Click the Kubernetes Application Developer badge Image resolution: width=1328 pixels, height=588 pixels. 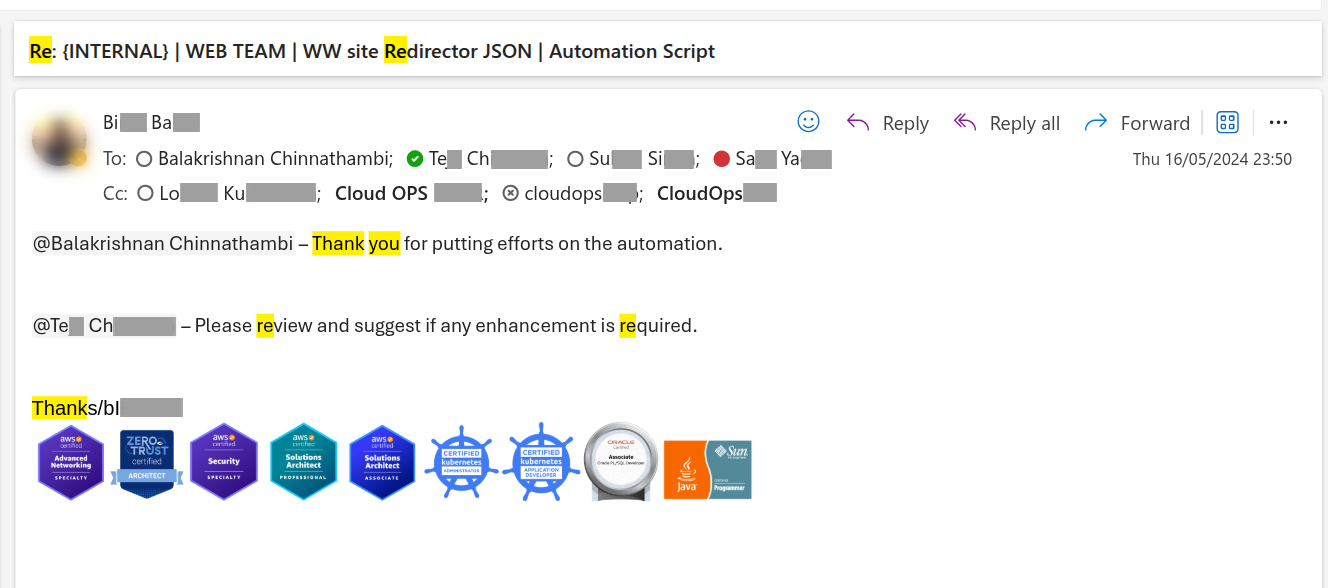tap(540, 462)
